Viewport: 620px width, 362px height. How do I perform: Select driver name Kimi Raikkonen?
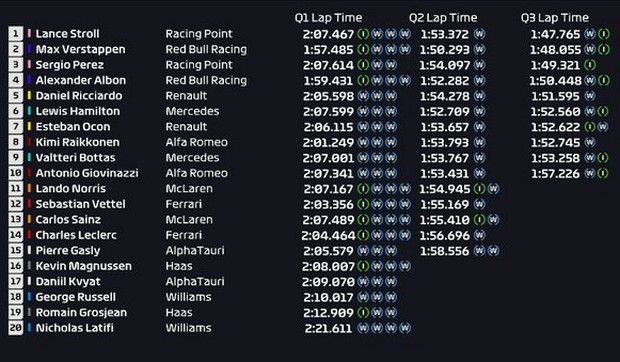[78, 142]
